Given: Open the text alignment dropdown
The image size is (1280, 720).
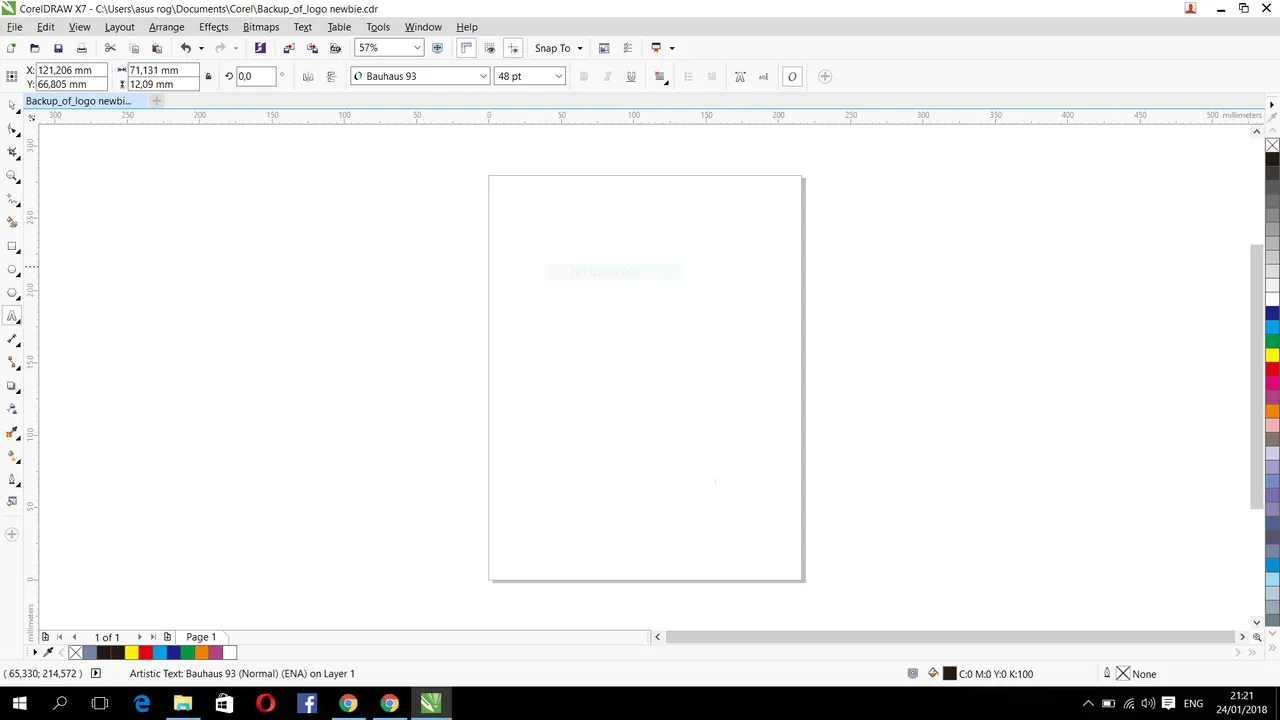Looking at the screenshot, I should (x=659, y=76).
